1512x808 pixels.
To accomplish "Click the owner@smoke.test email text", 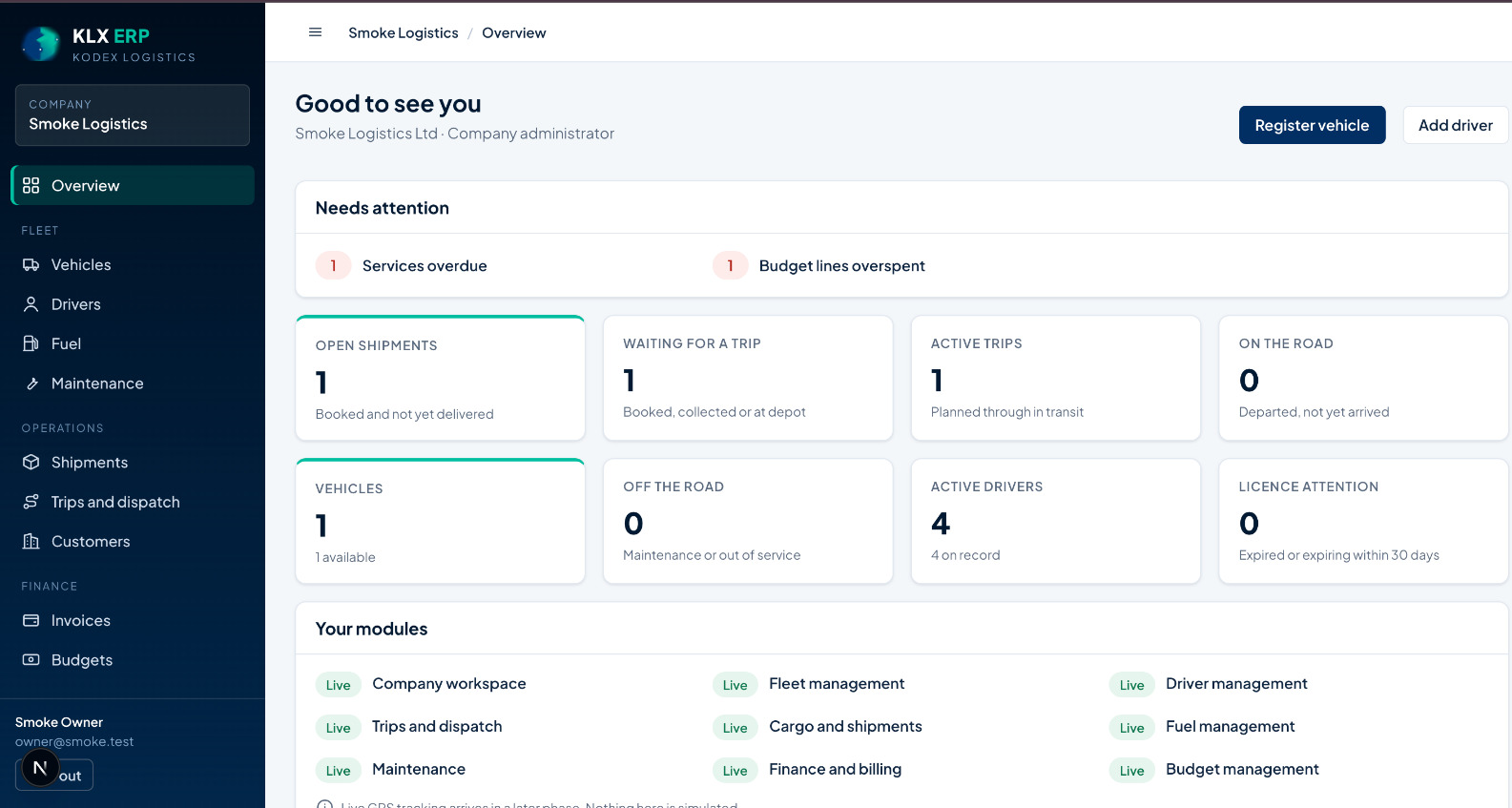I will 74,742.
